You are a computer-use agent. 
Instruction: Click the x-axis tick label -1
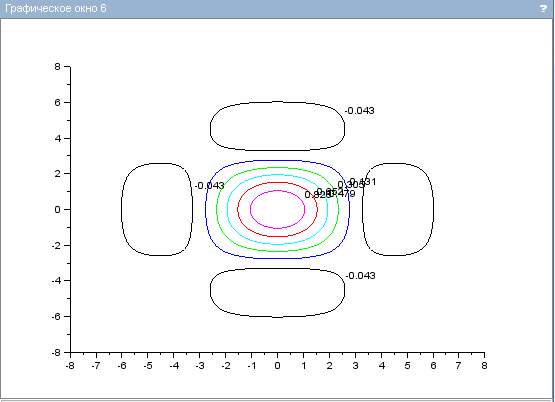(x=251, y=366)
